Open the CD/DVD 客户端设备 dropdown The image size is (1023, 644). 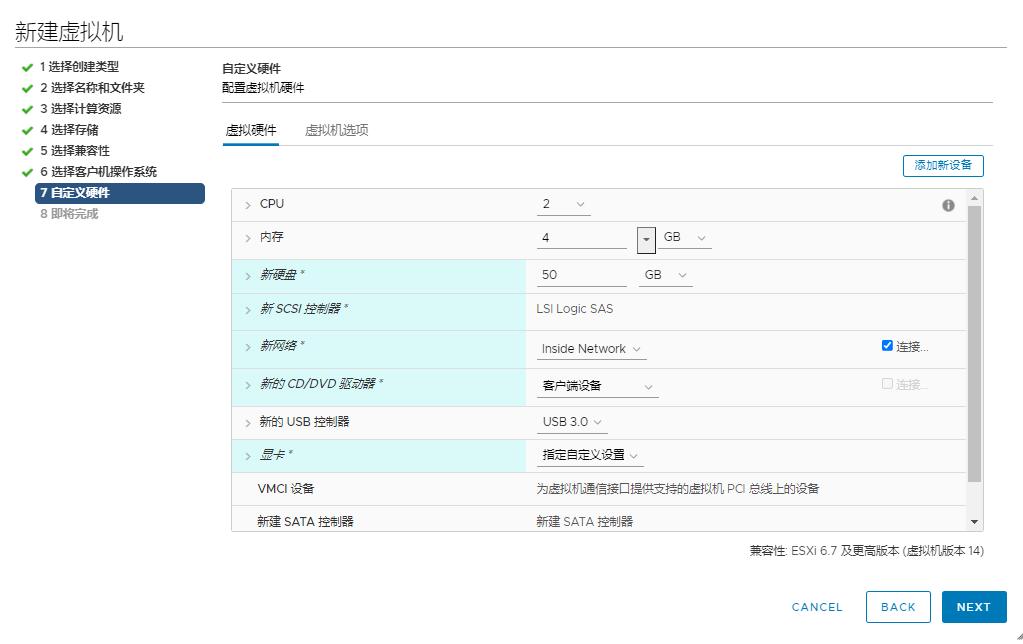pos(597,386)
